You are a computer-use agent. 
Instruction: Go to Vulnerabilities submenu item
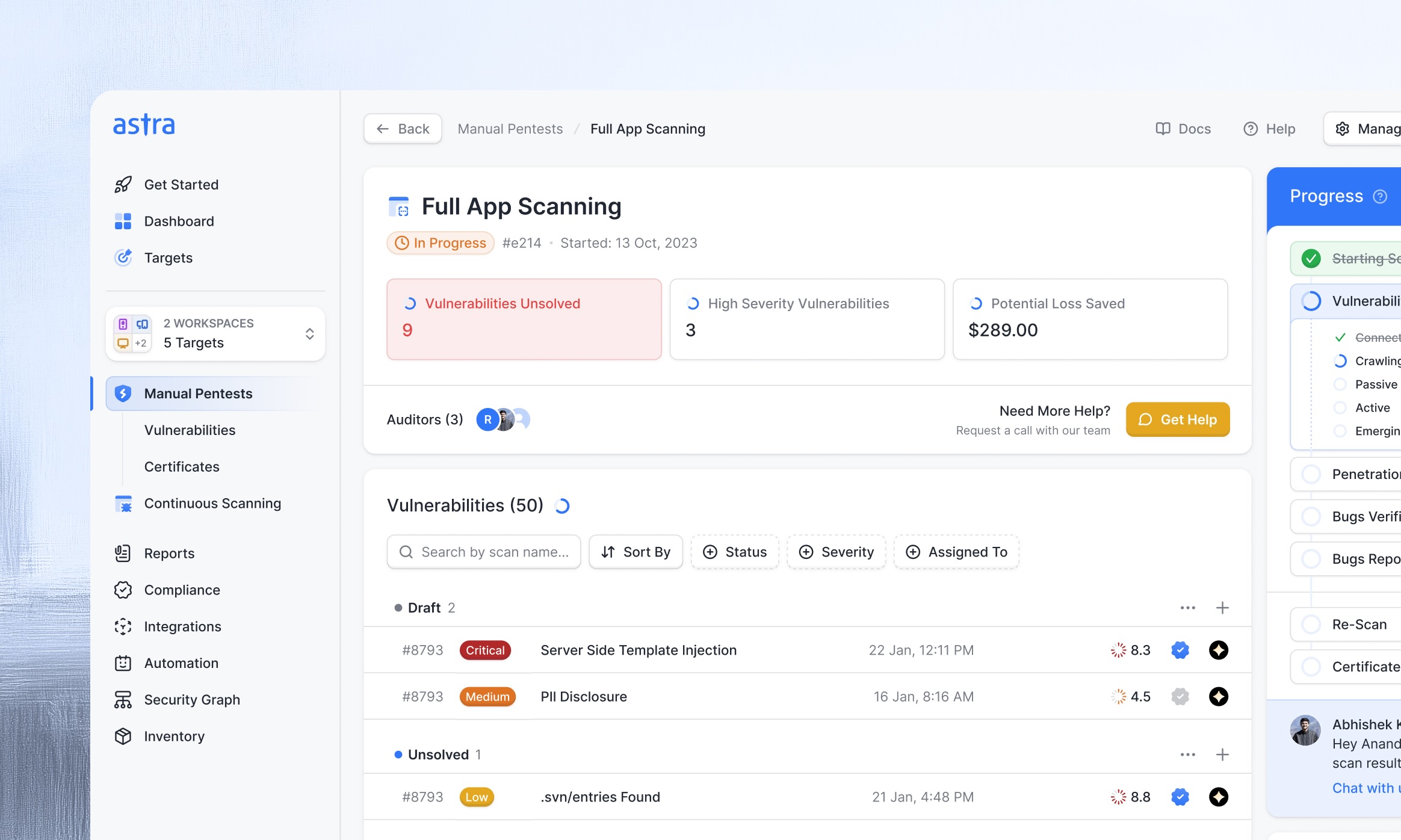pos(190,430)
